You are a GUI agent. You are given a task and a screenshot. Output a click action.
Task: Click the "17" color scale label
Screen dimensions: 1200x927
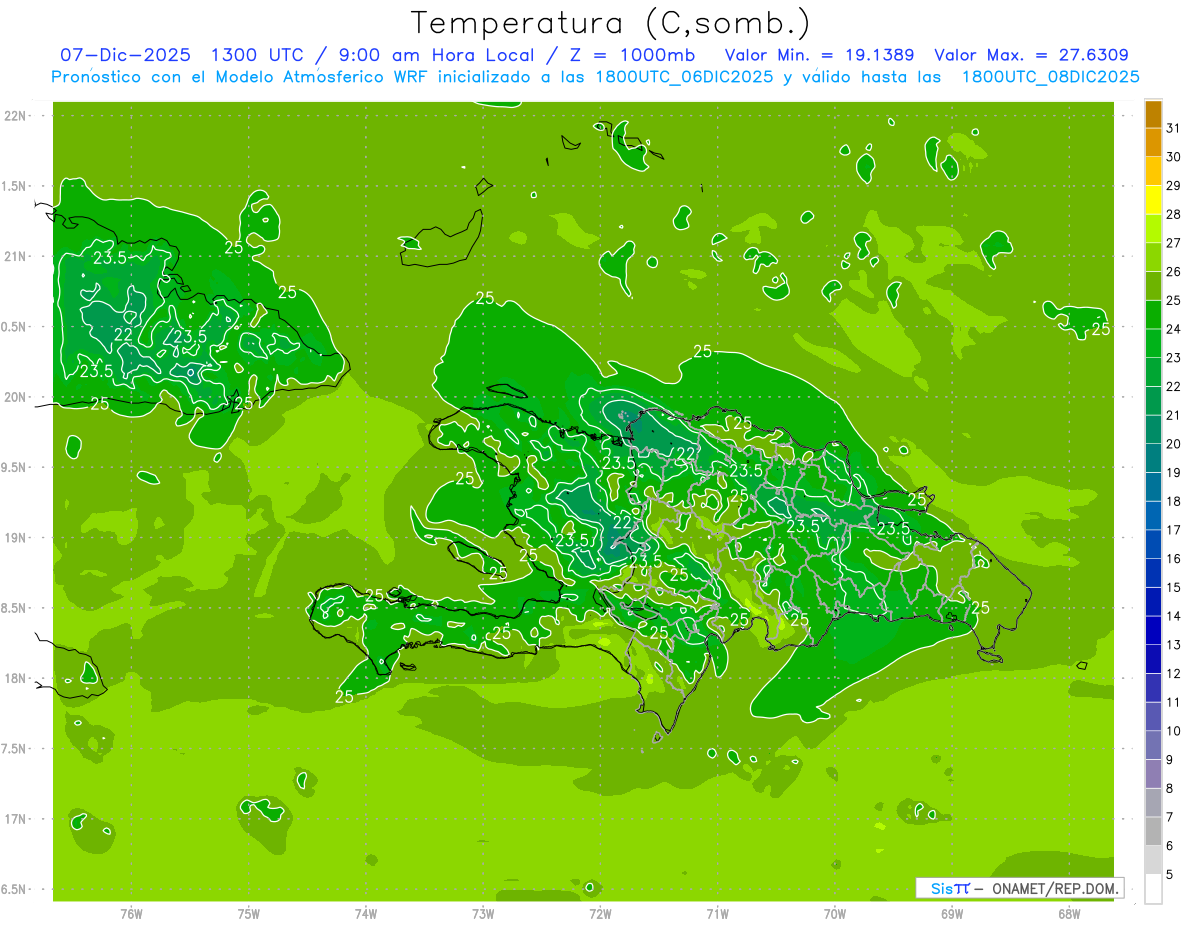[1173, 531]
